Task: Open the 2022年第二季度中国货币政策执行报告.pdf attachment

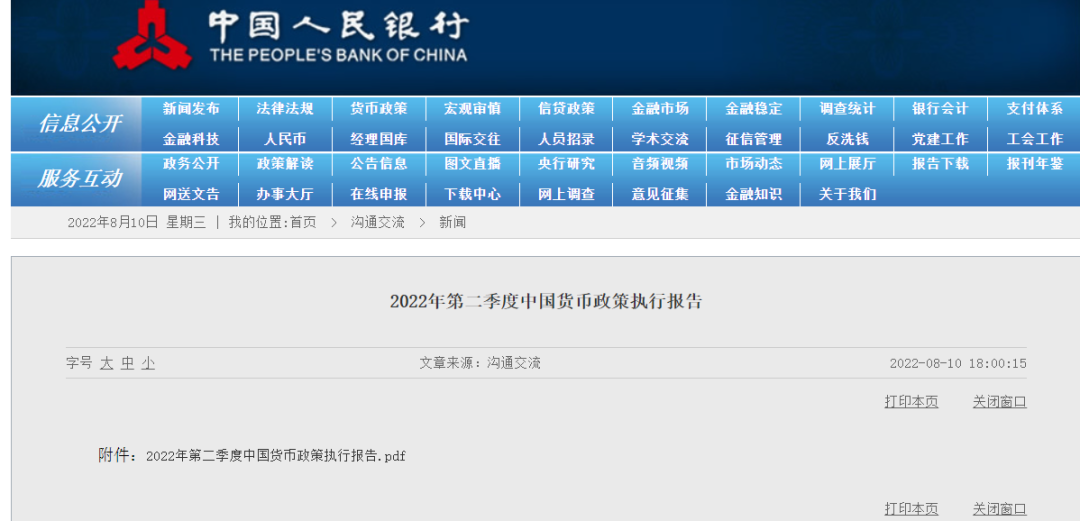Action: point(275,456)
